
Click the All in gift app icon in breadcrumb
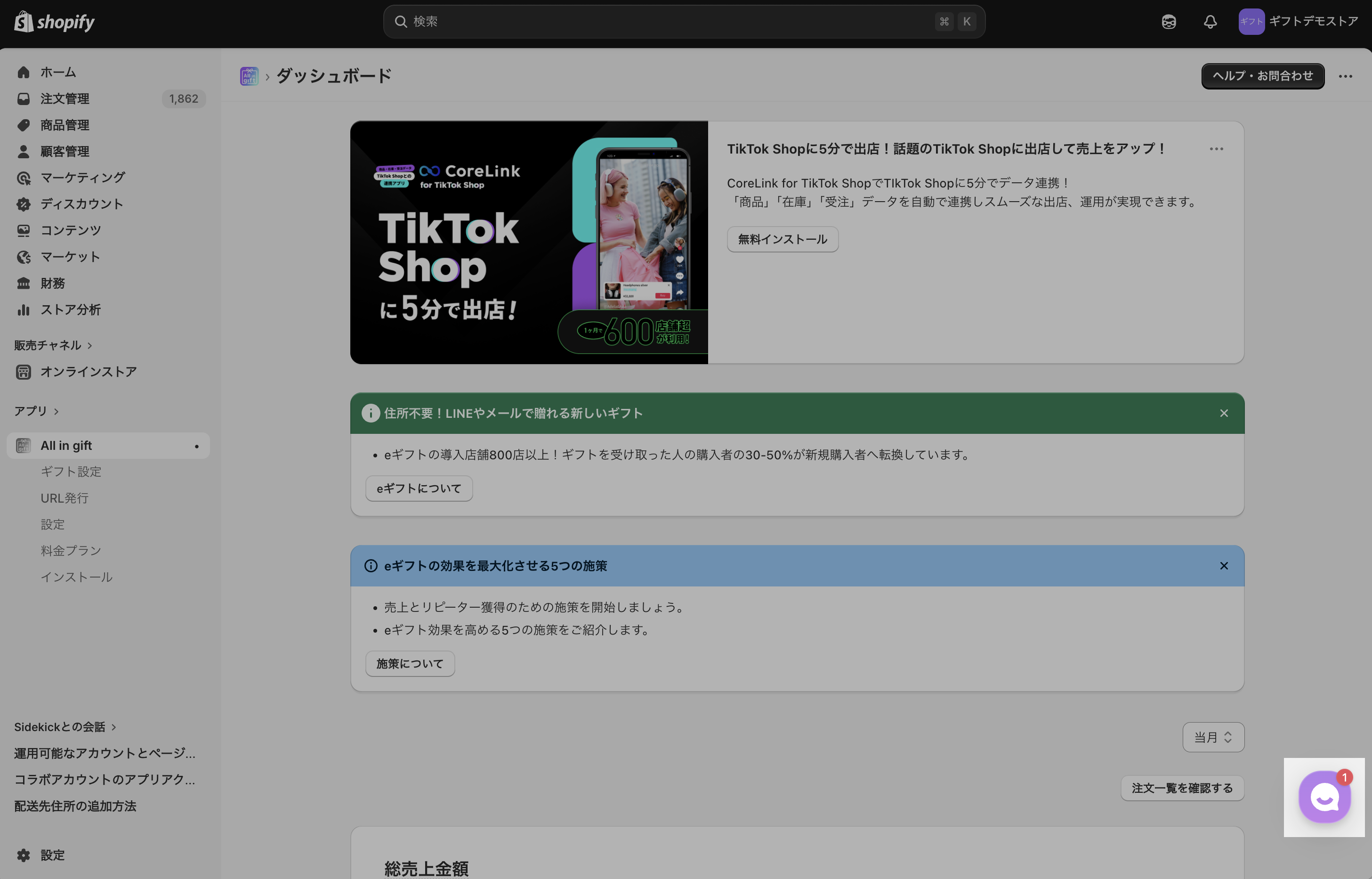[x=249, y=76]
